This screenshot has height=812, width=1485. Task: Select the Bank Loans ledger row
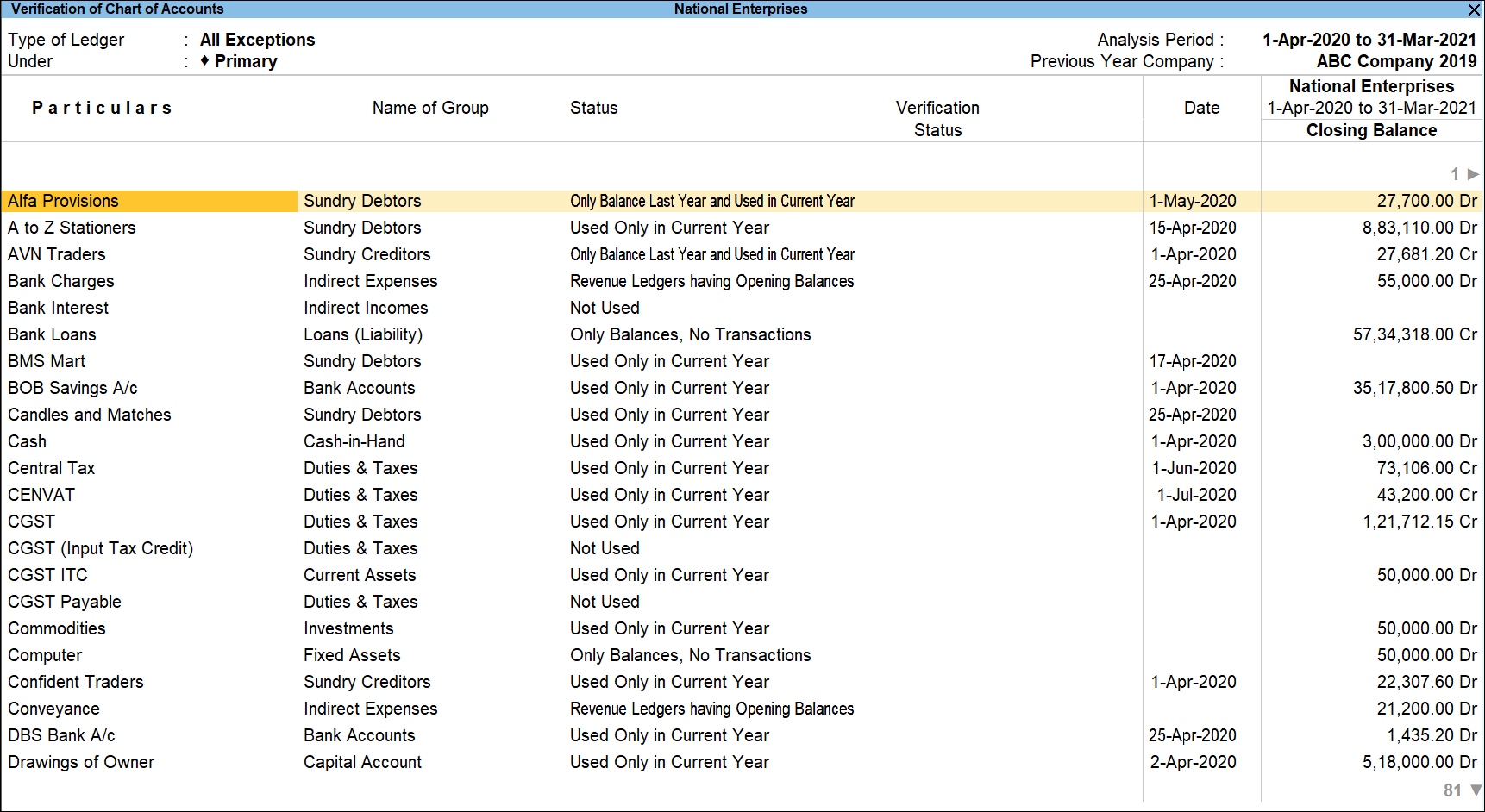52,334
